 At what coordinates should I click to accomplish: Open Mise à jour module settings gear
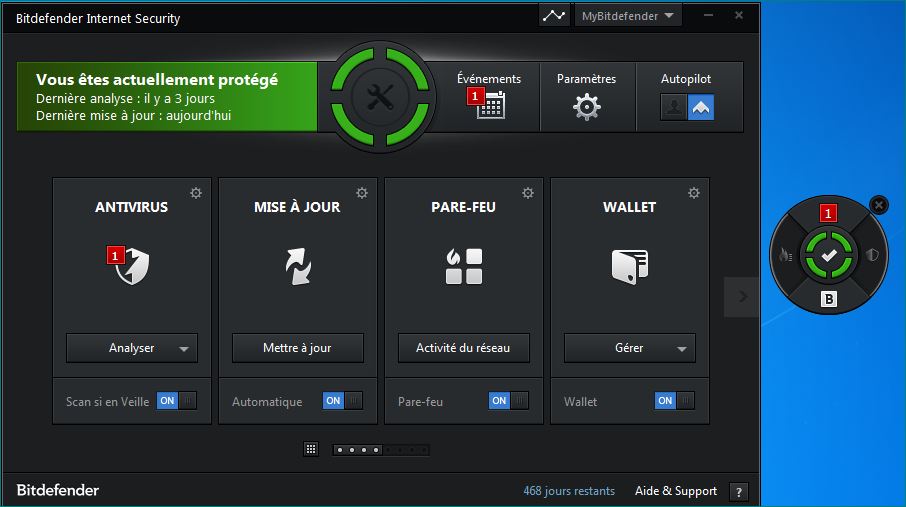pyautogui.click(x=362, y=193)
